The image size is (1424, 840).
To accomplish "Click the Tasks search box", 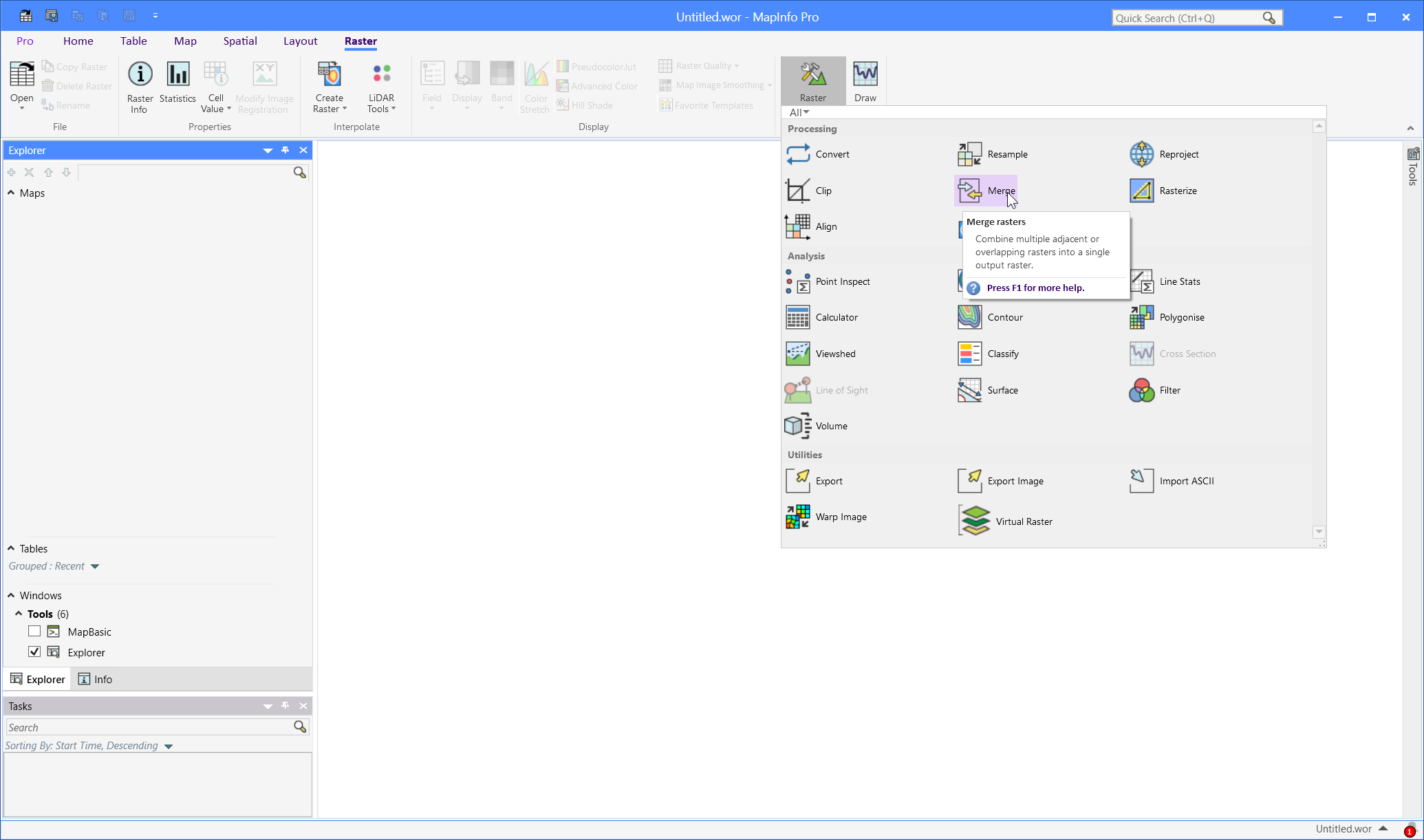I will [150, 727].
